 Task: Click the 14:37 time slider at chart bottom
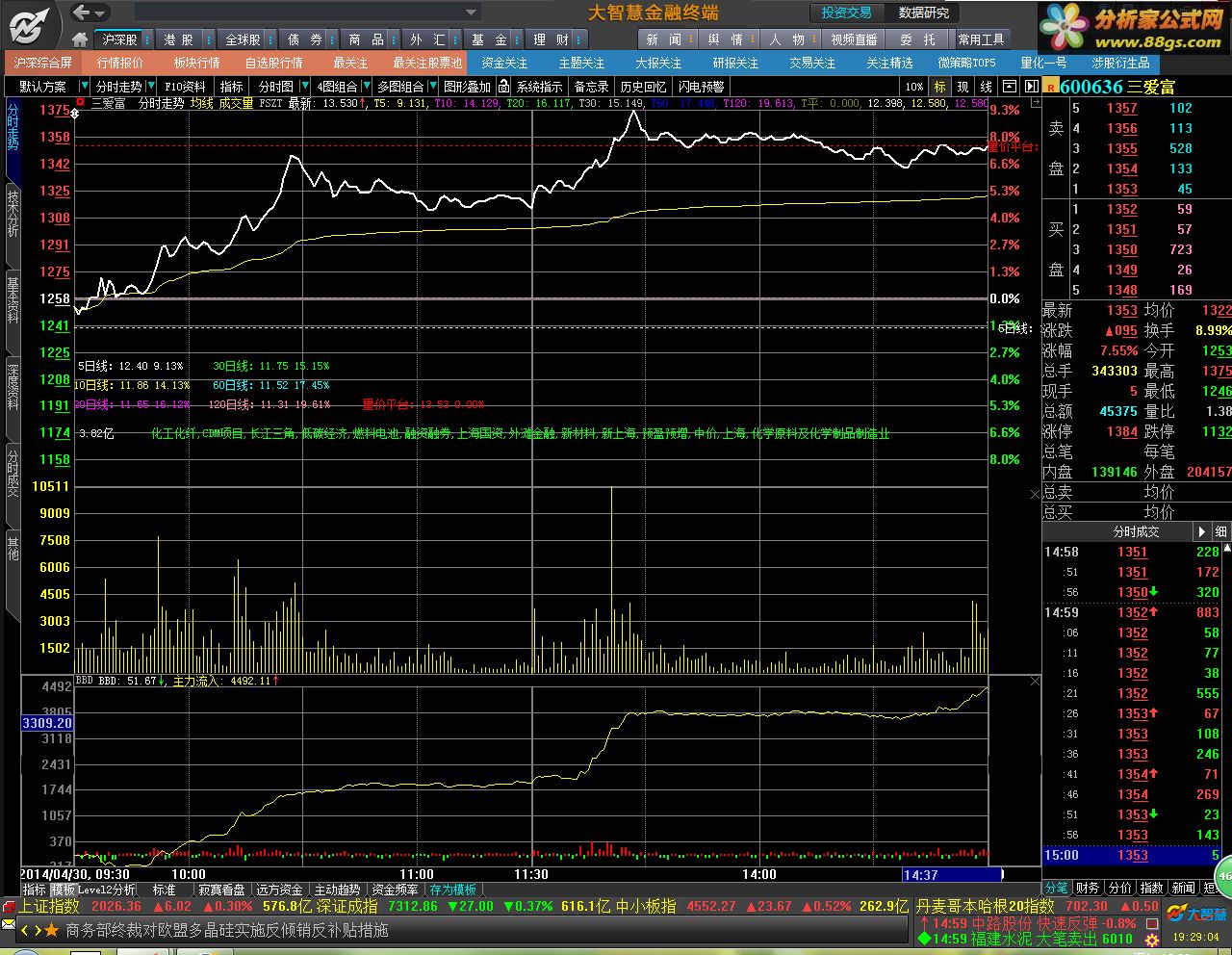point(952,875)
